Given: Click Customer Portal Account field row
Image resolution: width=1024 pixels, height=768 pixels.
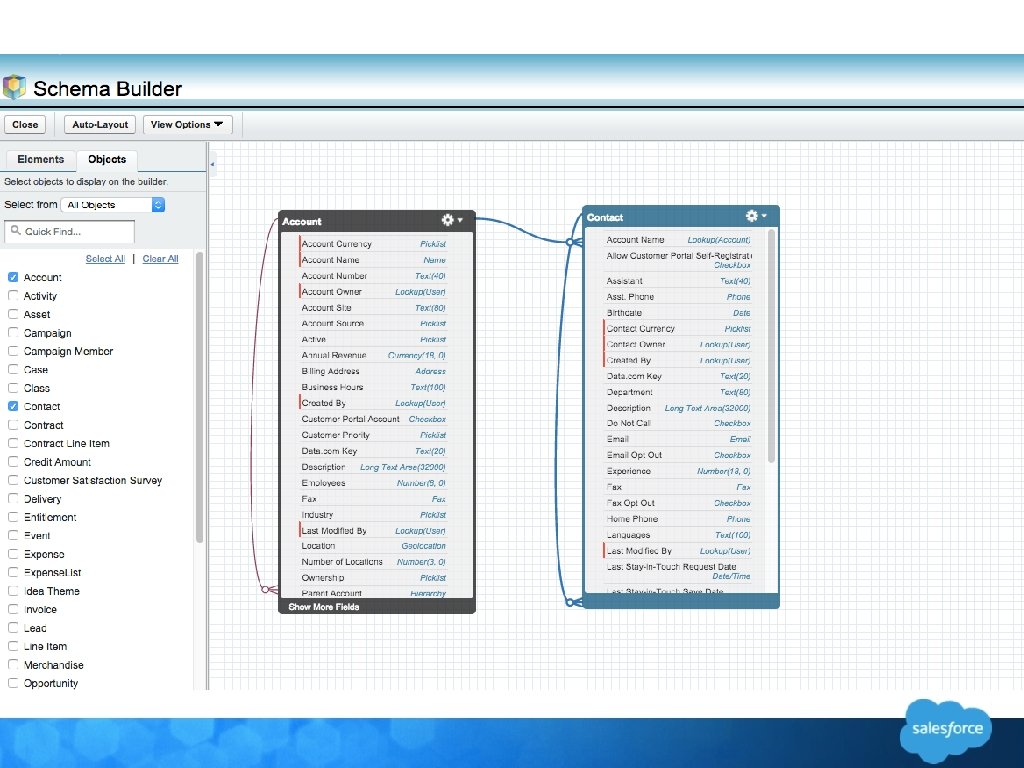Looking at the screenshot, I should click(373, 419).
